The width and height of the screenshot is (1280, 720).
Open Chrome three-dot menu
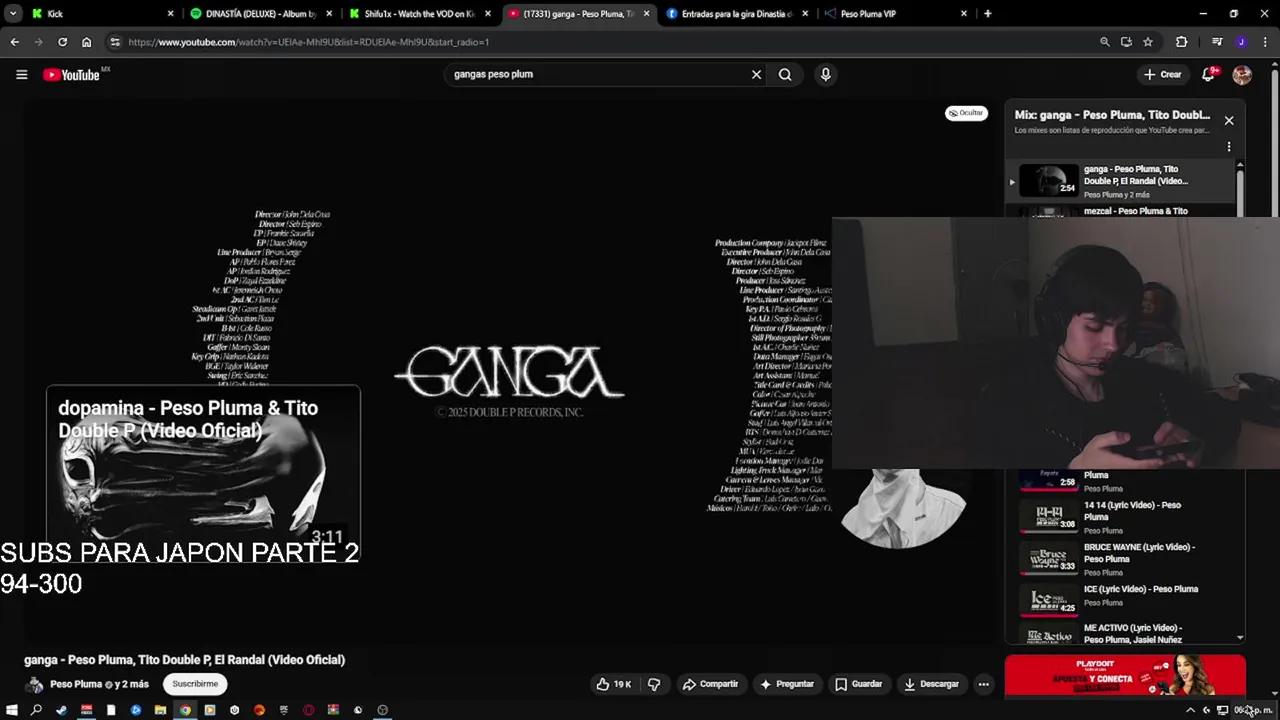click(x=1264, y=42)
